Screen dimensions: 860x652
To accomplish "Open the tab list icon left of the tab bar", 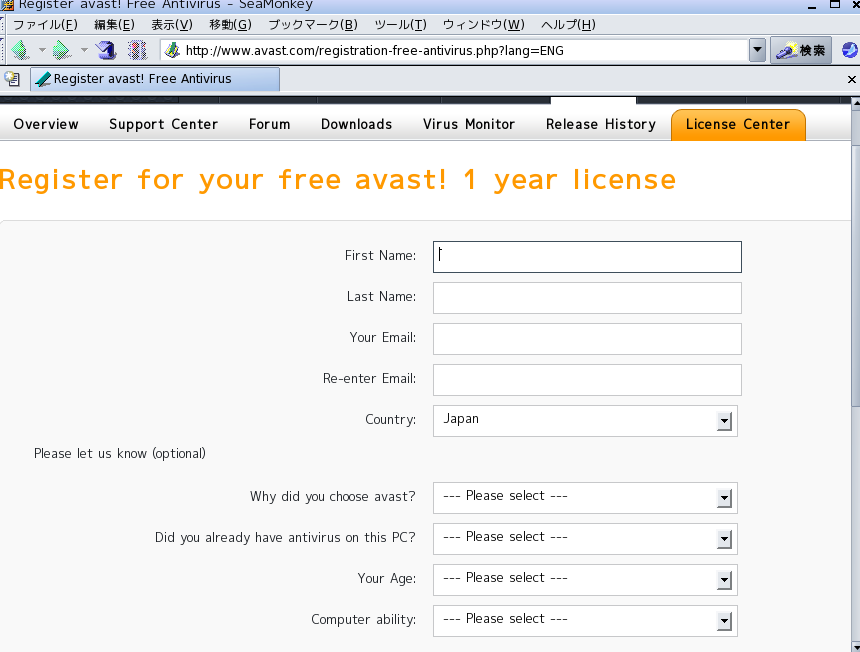I will pyautogui.click(x=11, y=79).
